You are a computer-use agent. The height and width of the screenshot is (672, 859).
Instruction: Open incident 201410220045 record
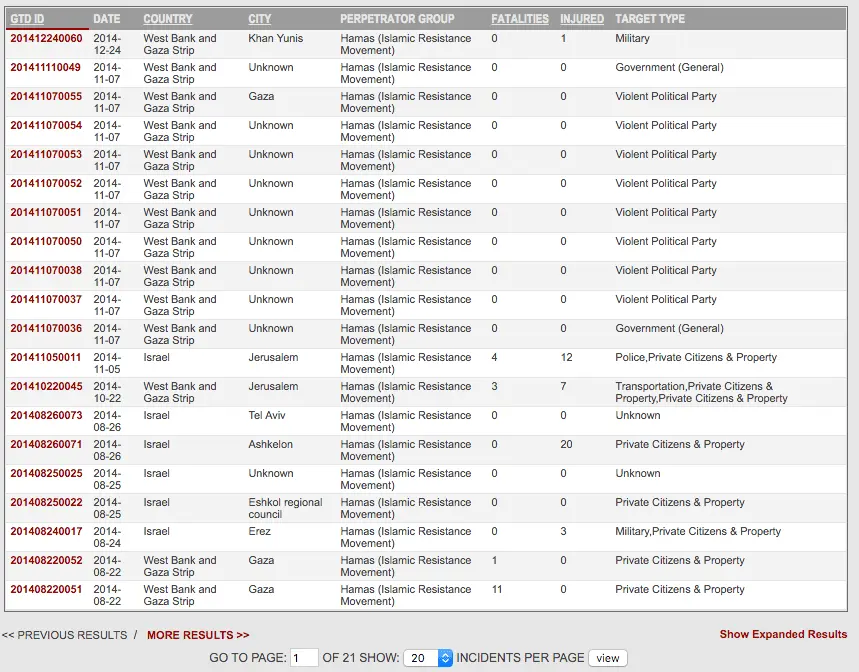[x=46, y=387]
